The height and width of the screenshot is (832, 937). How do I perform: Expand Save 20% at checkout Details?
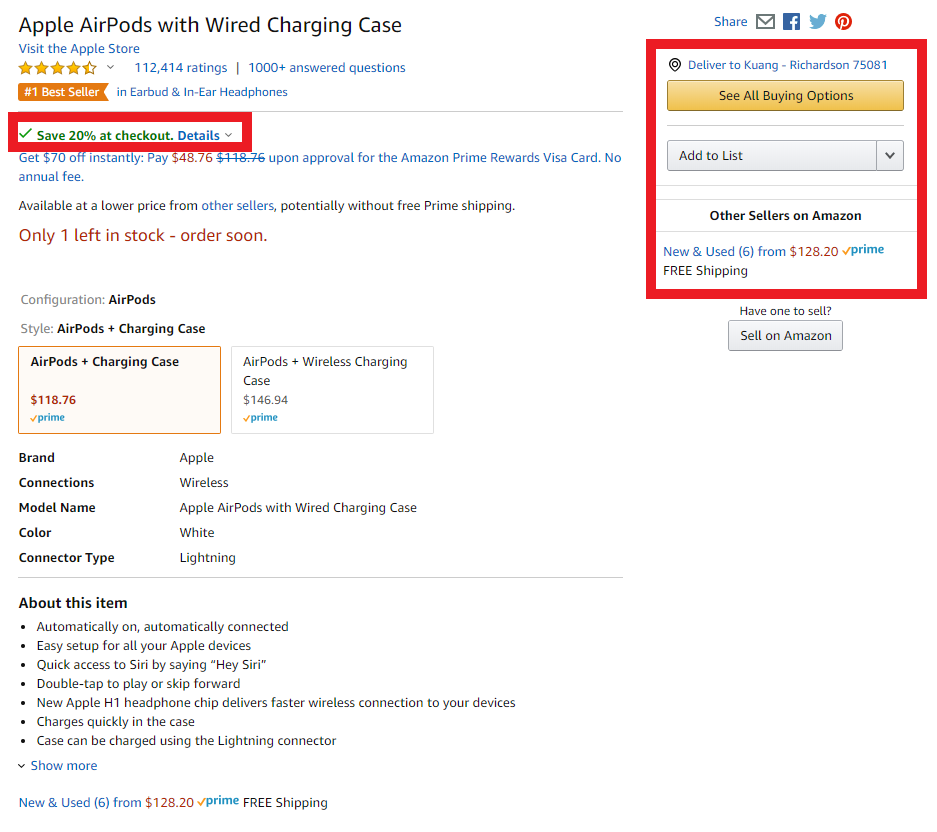click(x=204, y=136)
